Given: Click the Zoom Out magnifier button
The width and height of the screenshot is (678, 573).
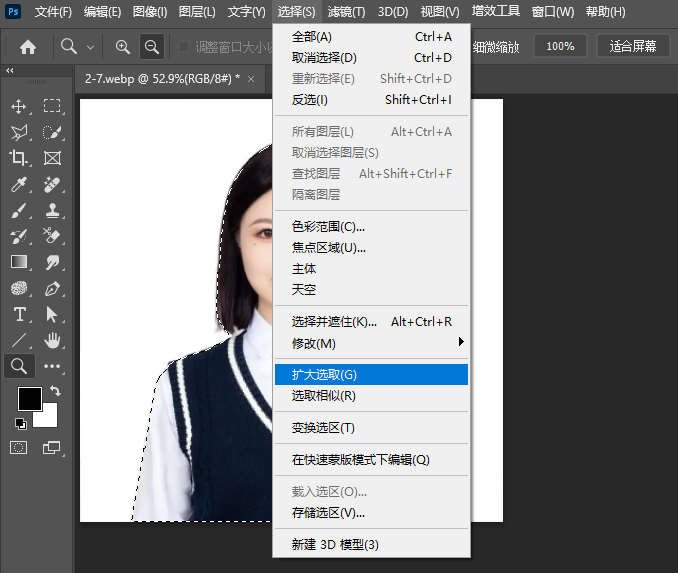Looking at the screenshot, I should tap(152, 47).
